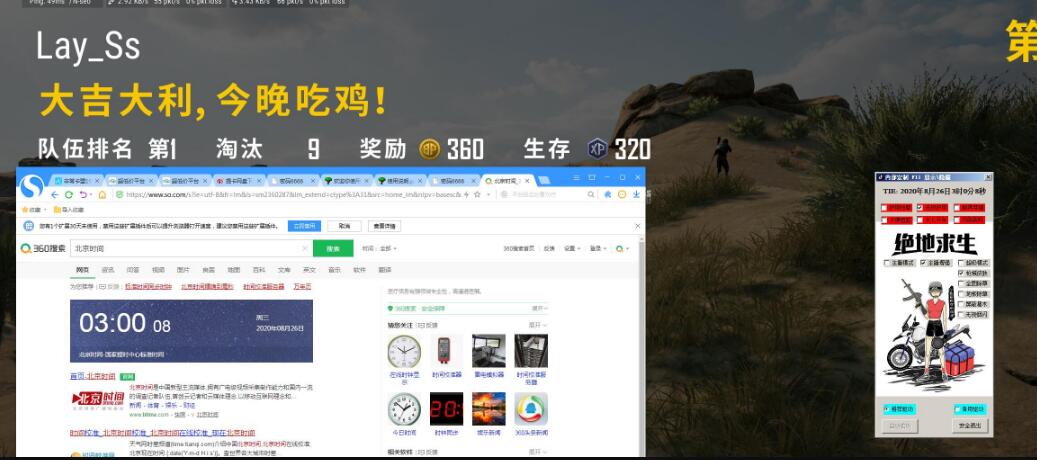Open the 今日时间 clock thumbnail
The width and height of the screenshot is (1037, 460).
(x=404, y=409)
